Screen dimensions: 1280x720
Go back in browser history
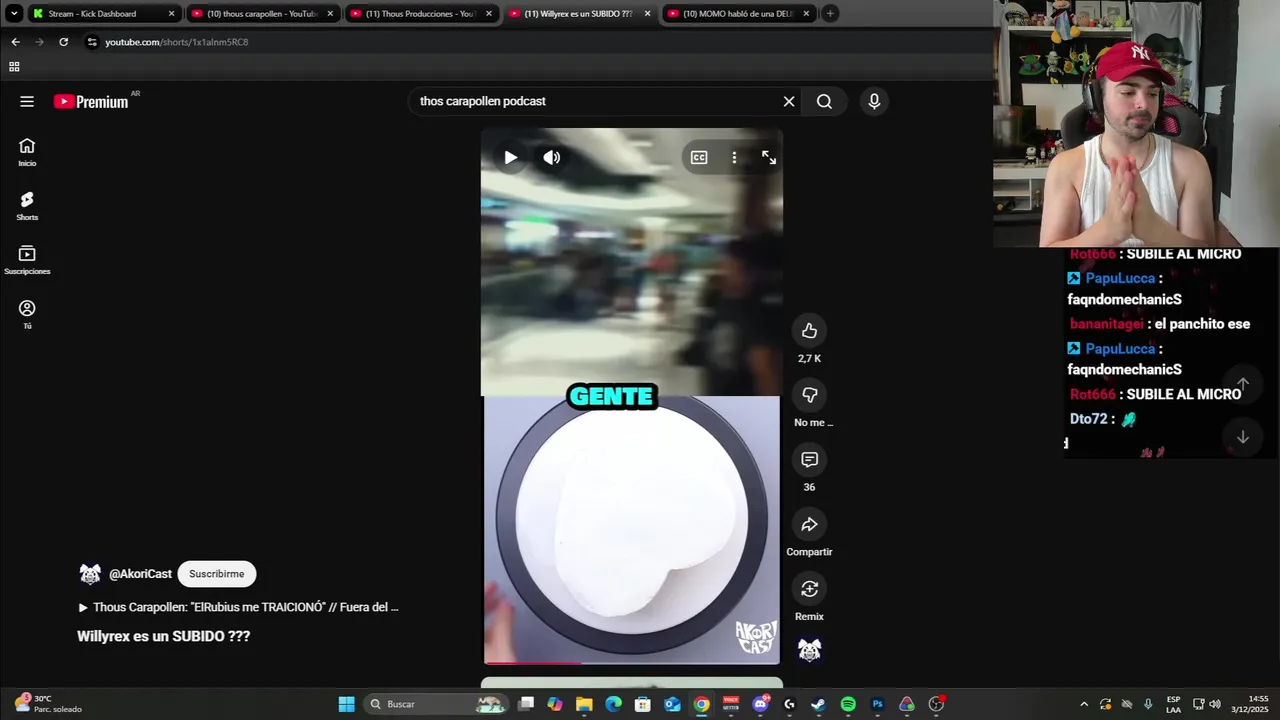15,42
